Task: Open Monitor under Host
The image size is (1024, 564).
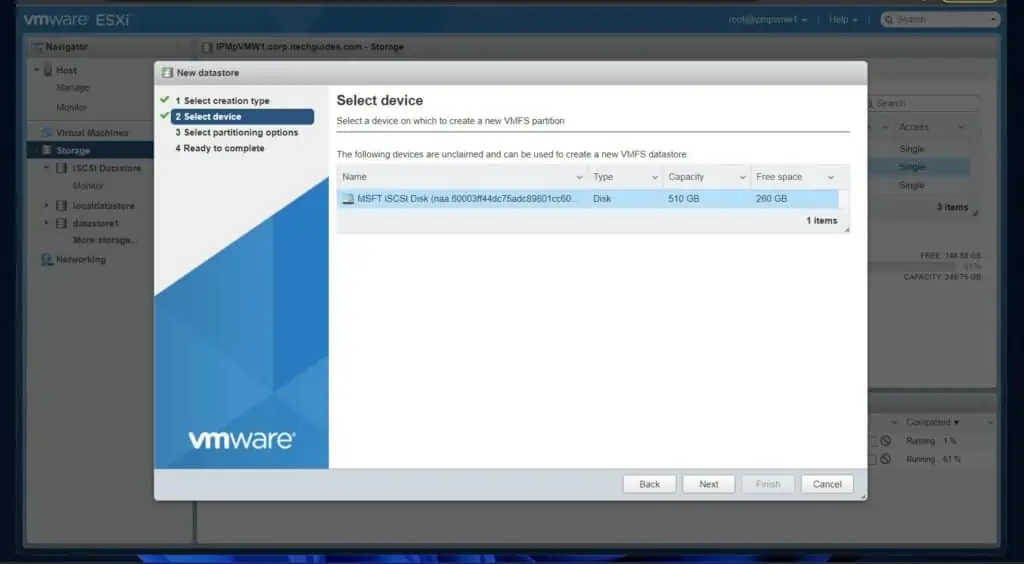Action: 71,107
